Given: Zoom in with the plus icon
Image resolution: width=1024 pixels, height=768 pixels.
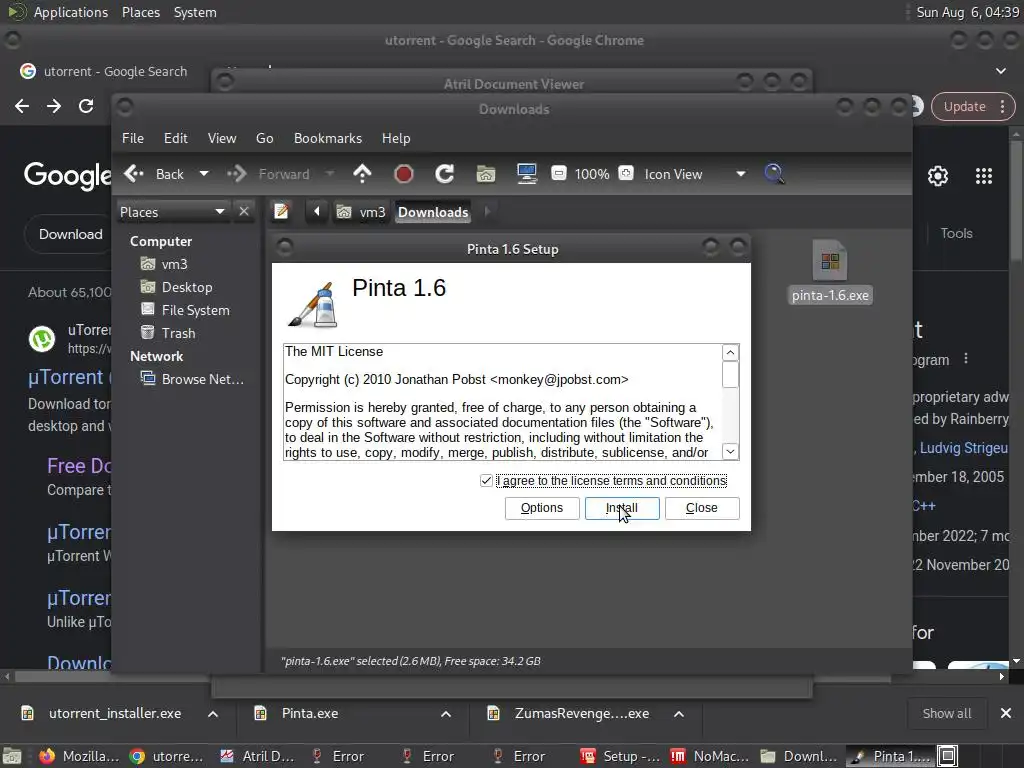Looking at the screenshot, I should coord(626,174).
